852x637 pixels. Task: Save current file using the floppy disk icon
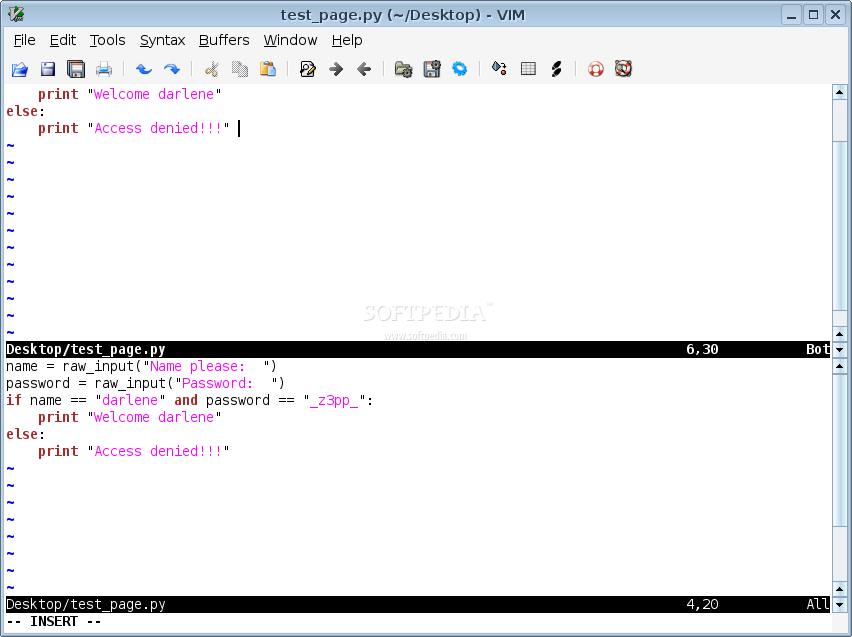(x=48, y=69)
